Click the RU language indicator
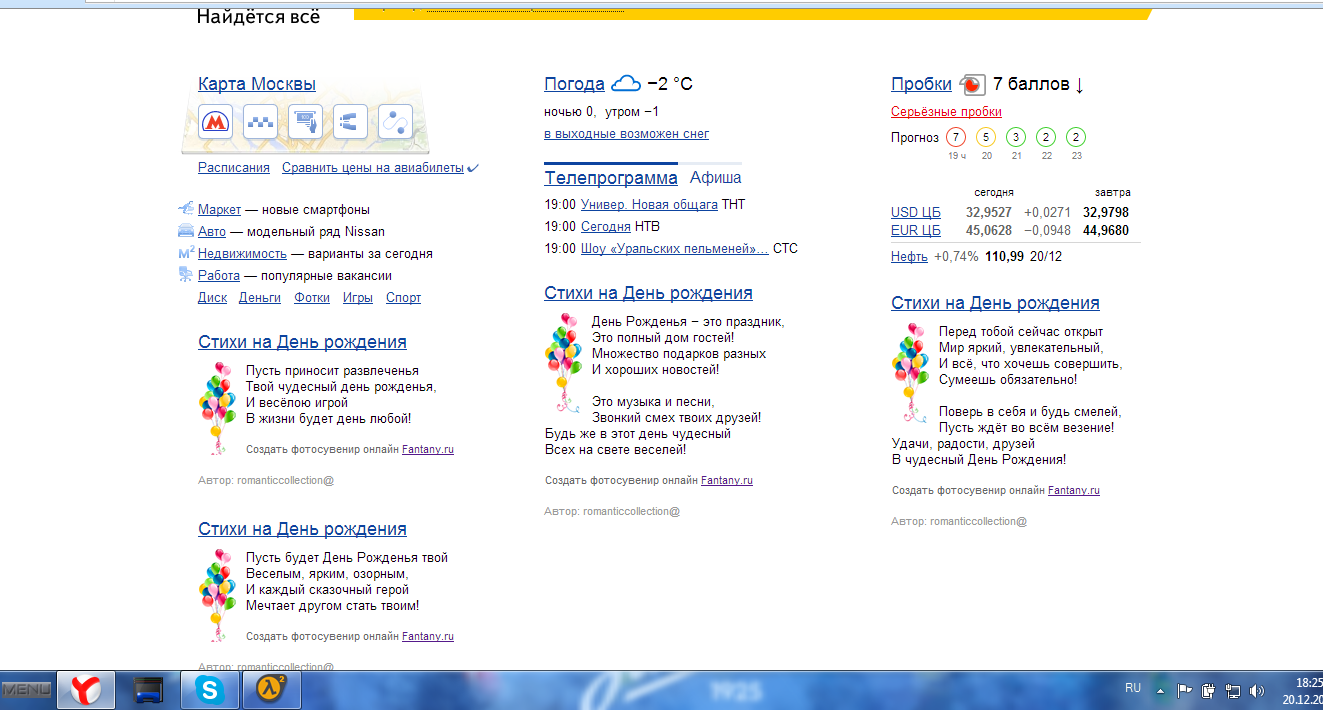This screenshot has height=713, width=1323. click(x=1133, y=688)
